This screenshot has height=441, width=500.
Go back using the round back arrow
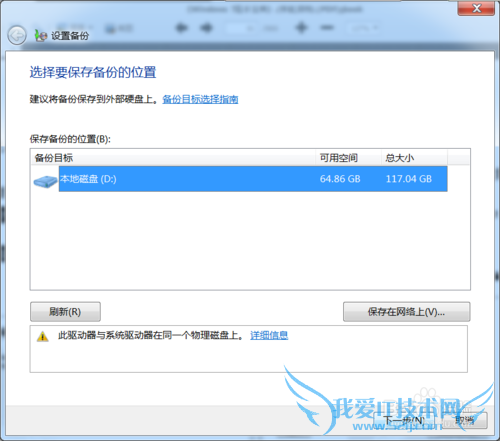17,35
